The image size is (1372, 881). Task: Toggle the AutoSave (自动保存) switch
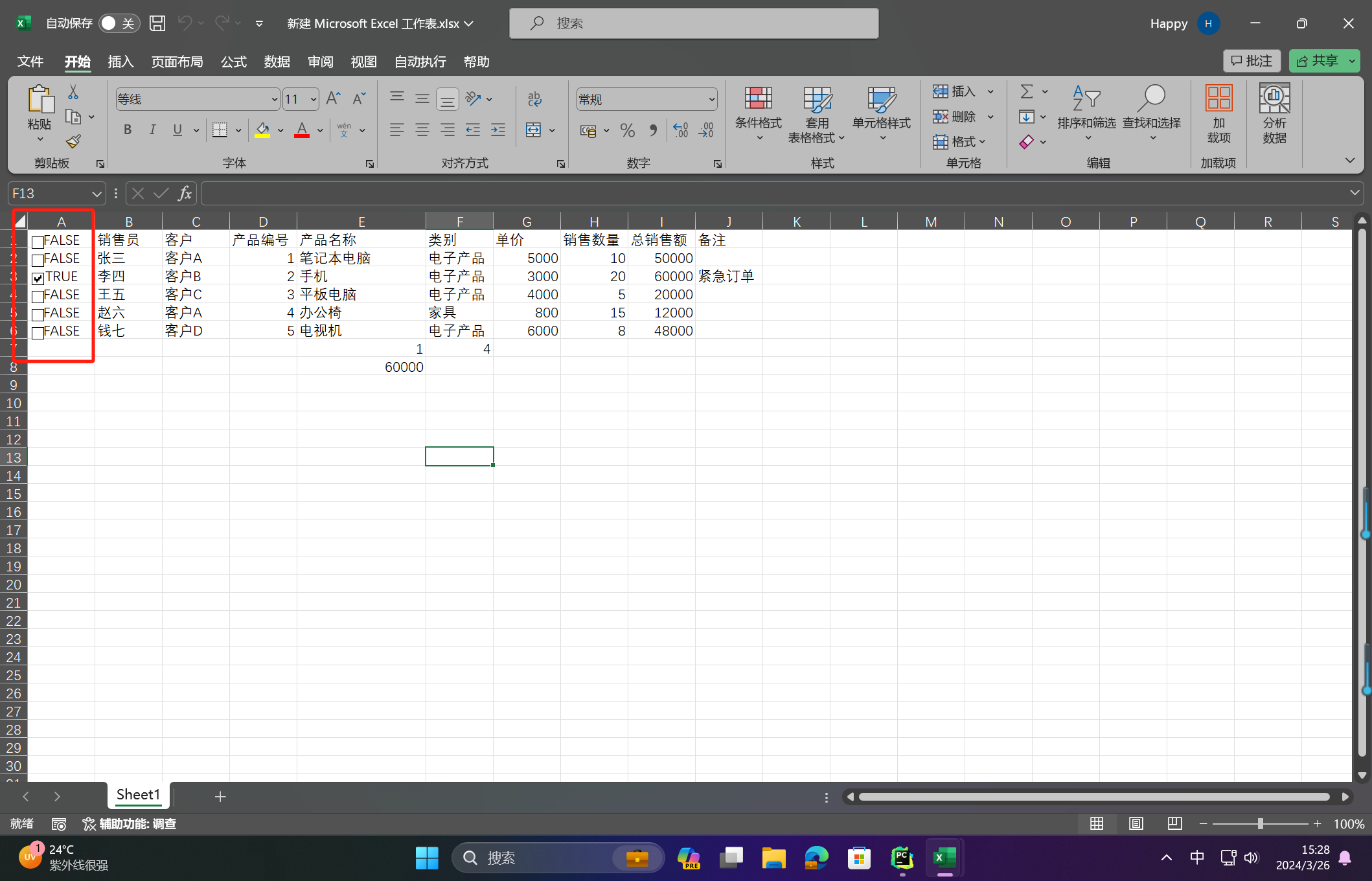(x=119, y=23)
